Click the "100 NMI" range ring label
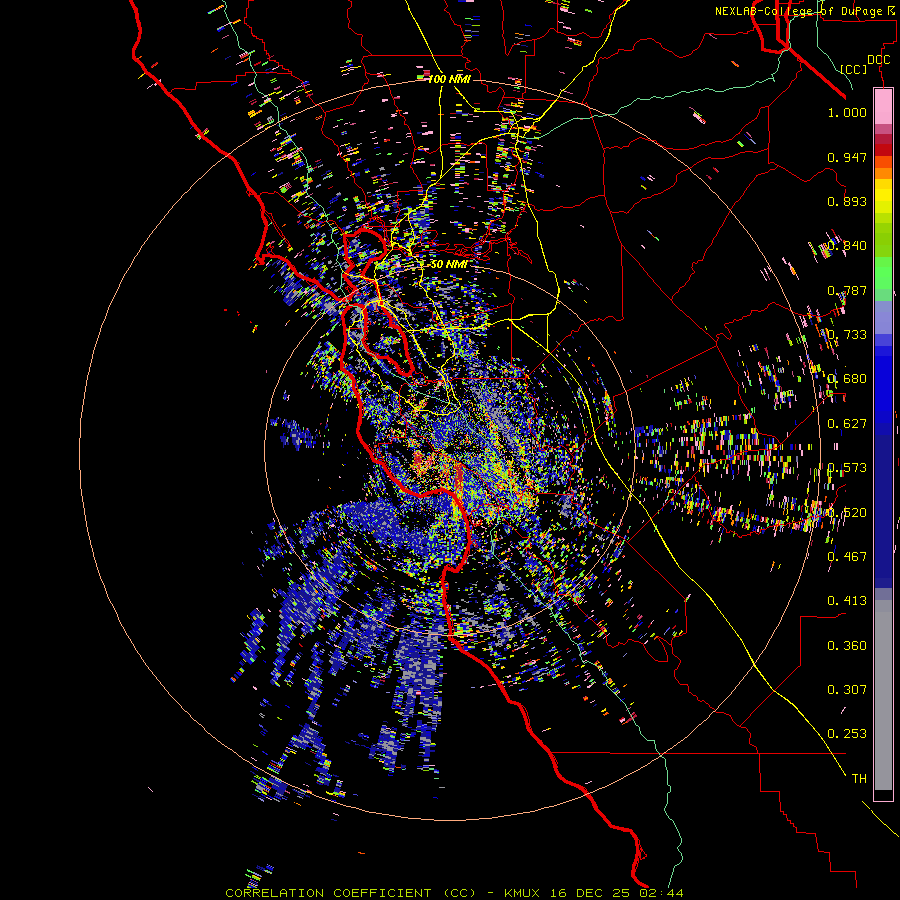 [x=449, y=79]
